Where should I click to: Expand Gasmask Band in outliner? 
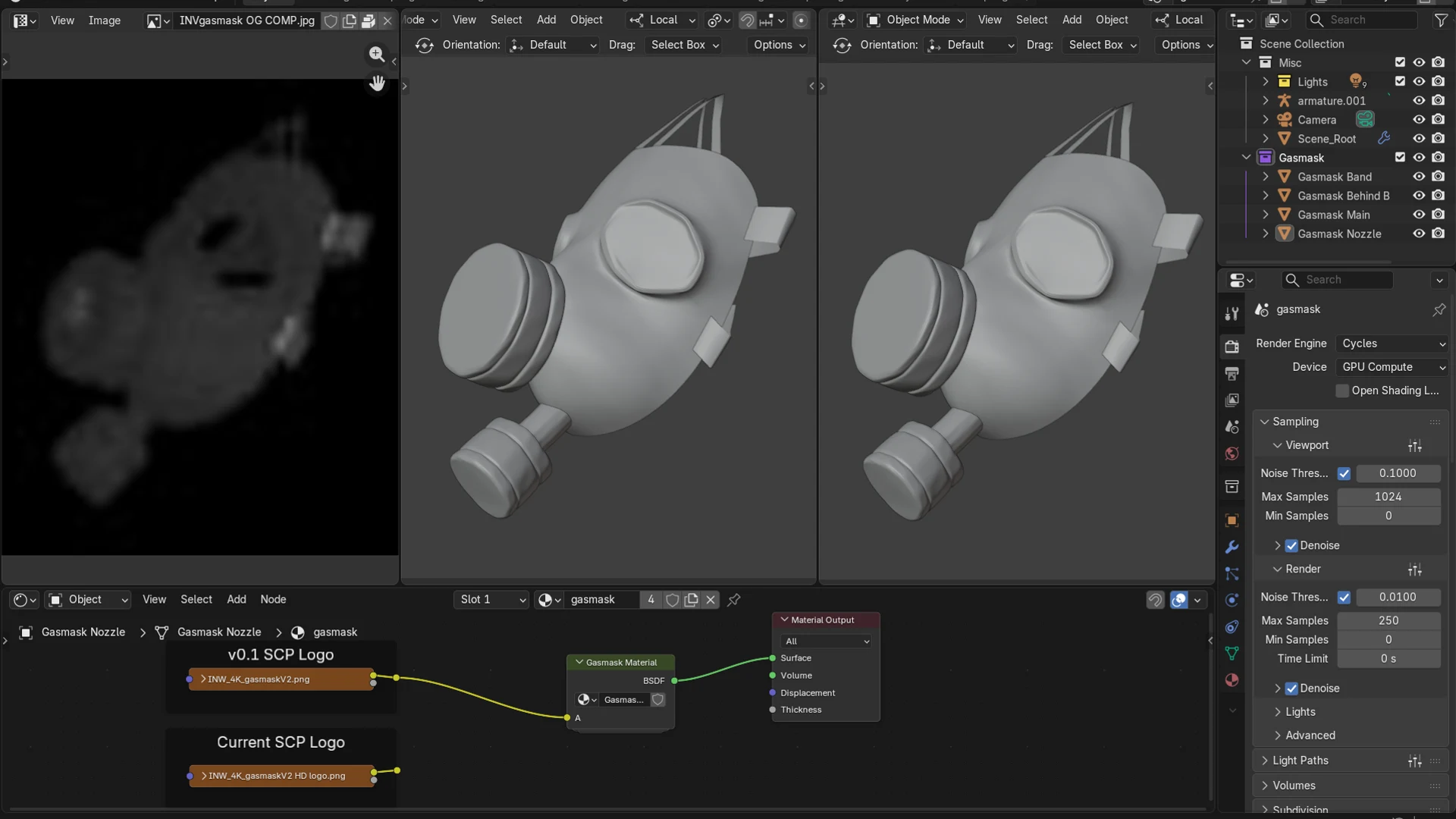click(1265, 177)
